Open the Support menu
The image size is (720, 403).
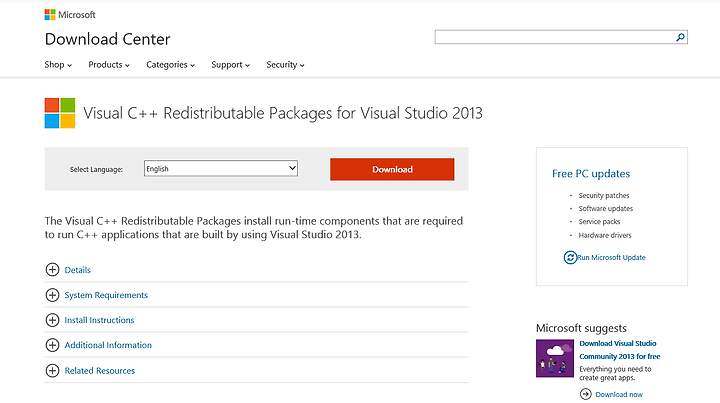click(x=231, y=65)
